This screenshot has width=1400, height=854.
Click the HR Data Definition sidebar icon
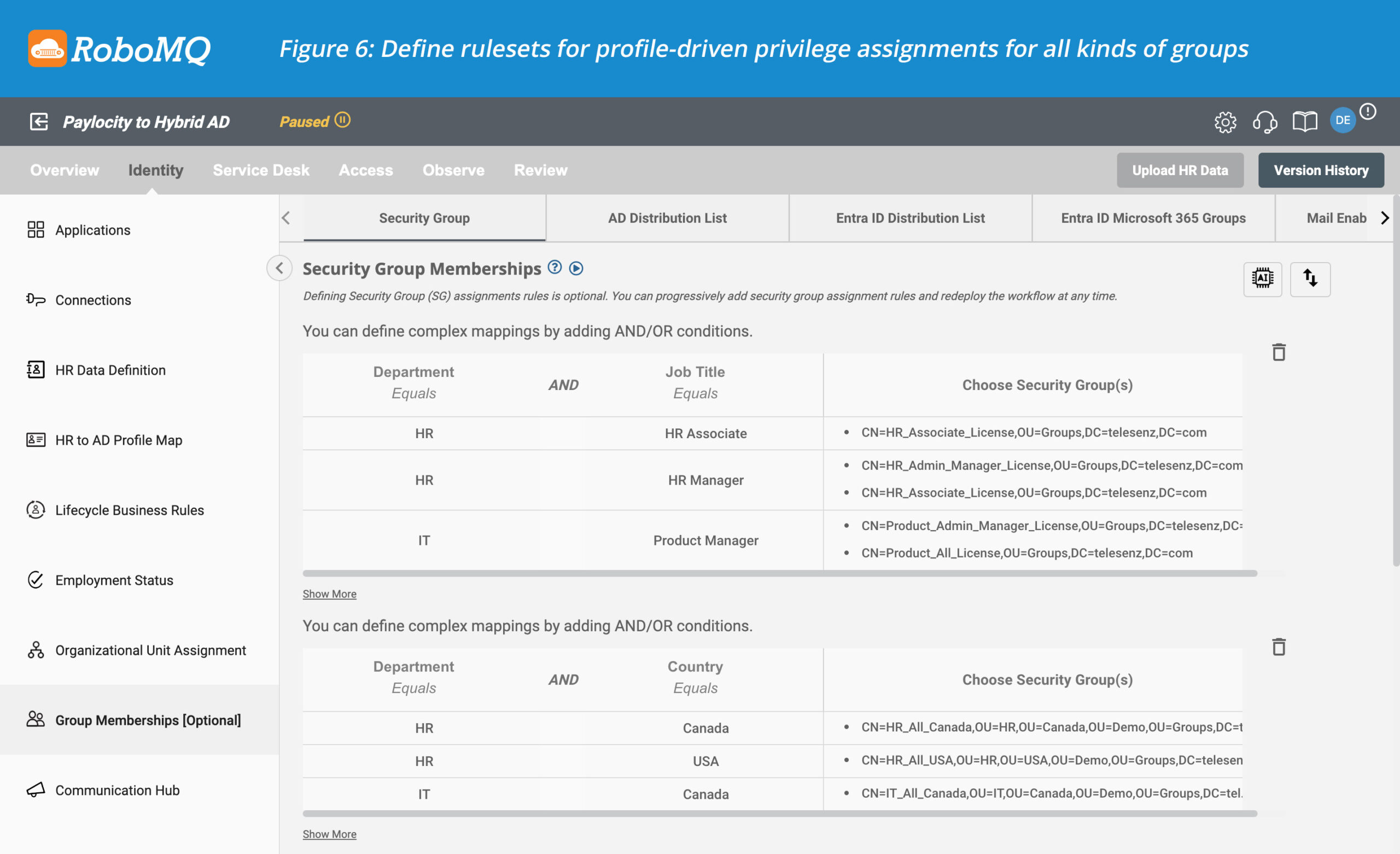[34, 370]
